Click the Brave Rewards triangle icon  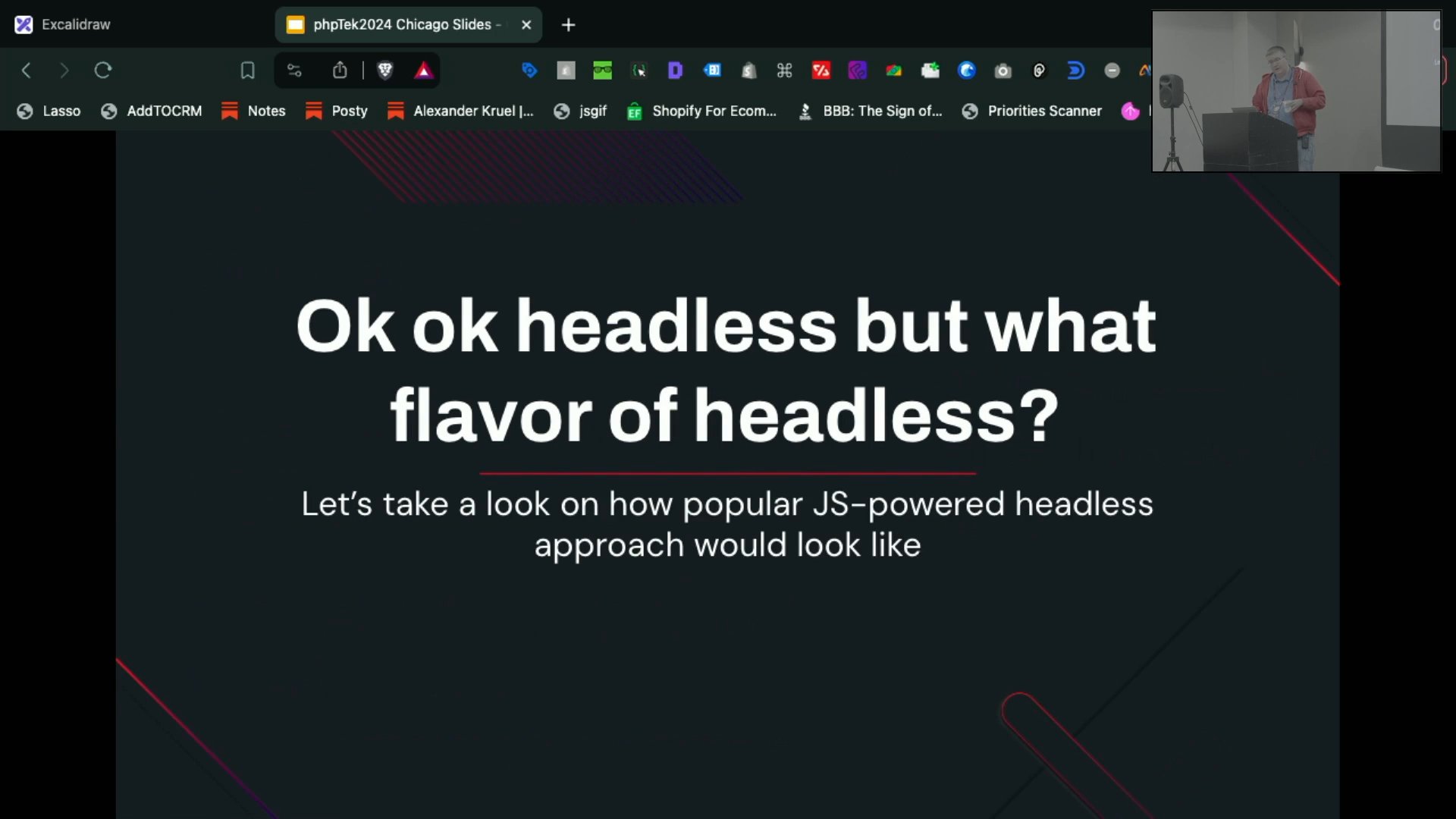423,71
